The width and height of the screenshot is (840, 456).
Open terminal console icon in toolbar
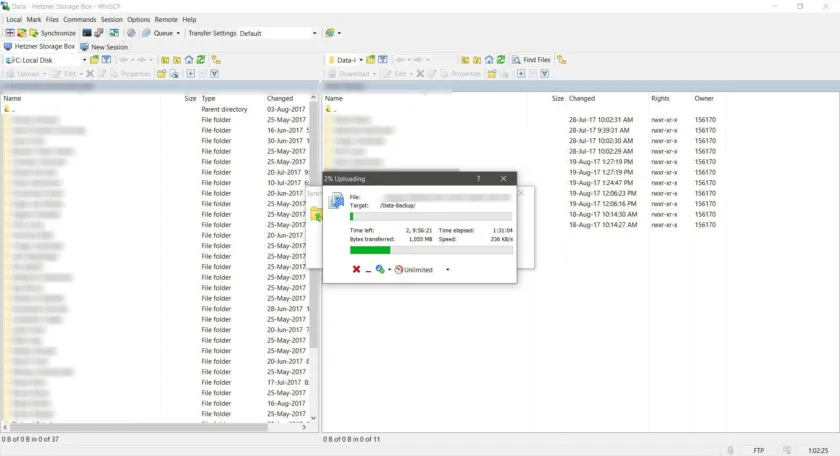pos(87,33)
